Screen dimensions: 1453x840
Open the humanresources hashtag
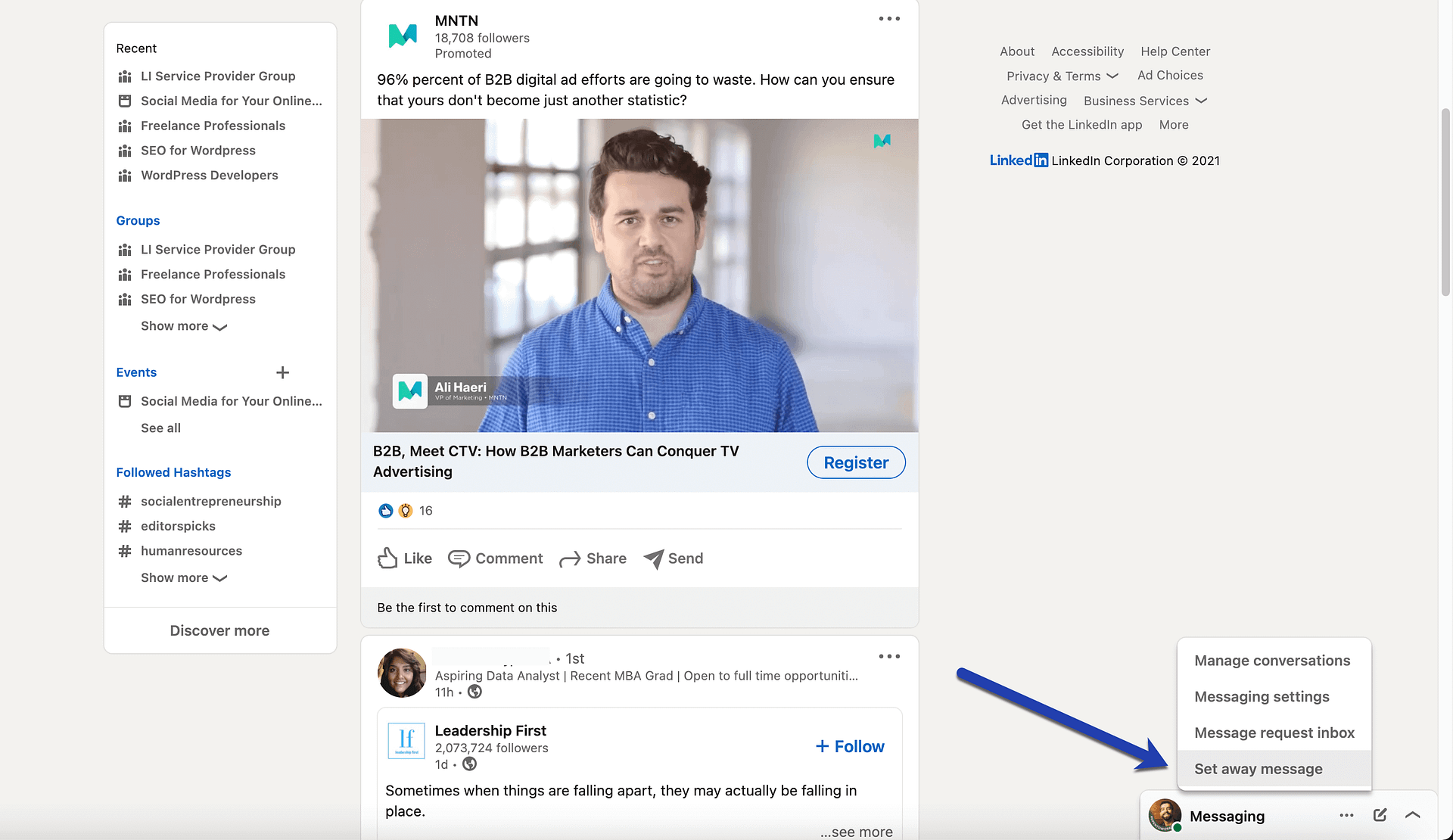click(x=191, y=552)
